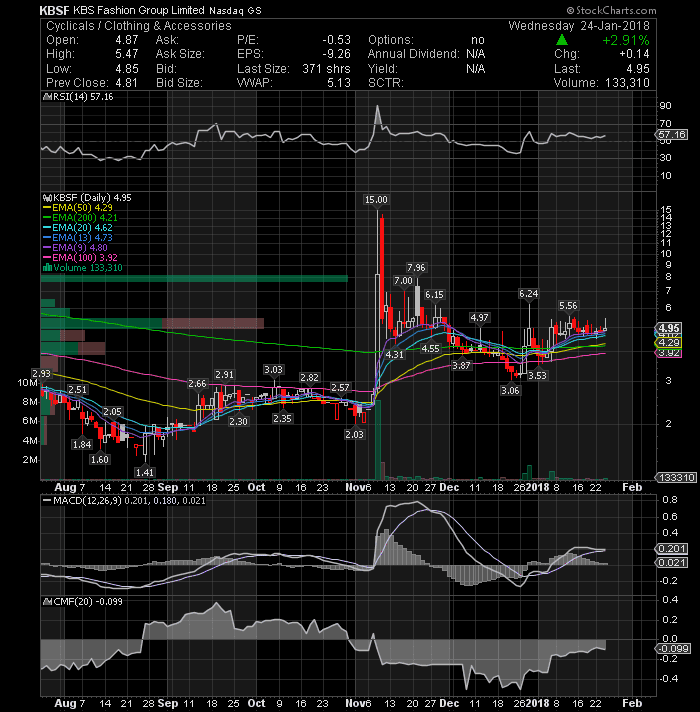Click the 4.95 last price axis tag
This screenshot has width=700, height=712.
[669, 328]
